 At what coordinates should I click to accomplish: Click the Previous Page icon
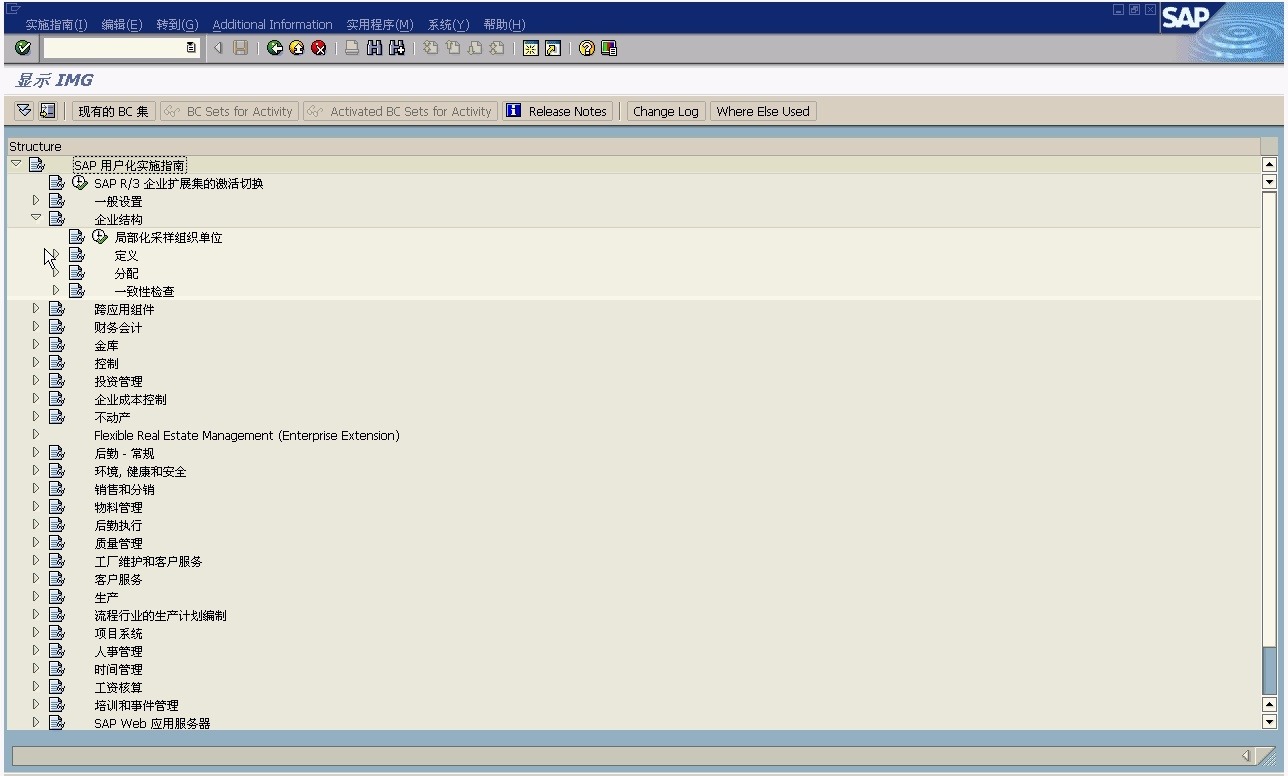point(452,48)
